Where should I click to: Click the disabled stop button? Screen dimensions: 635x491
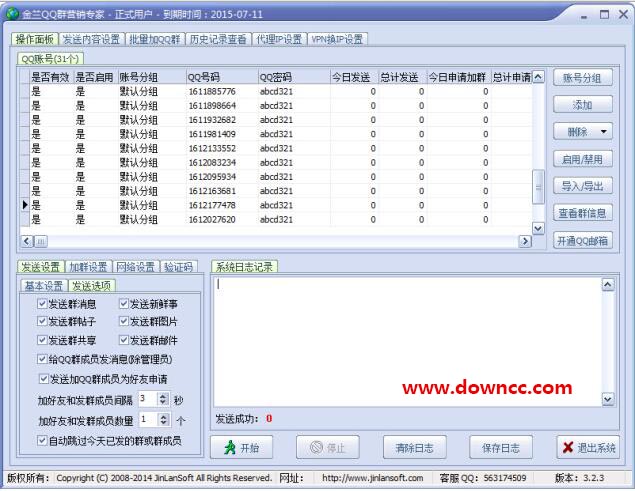[328, 447]
